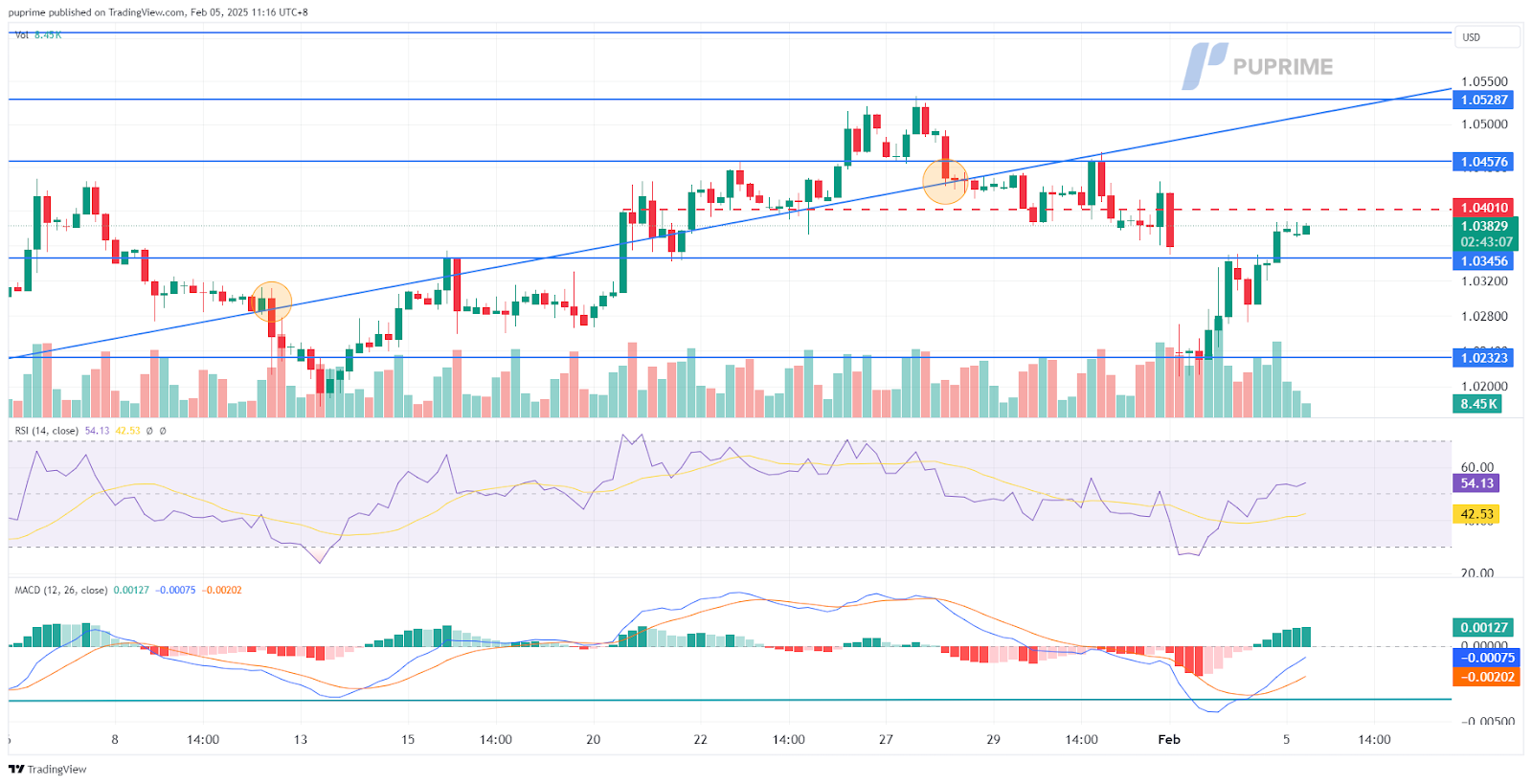This screenshot has height=784, width=1532.
Task: Click the current price 1.03829 label
Action: pos(1484,227)
